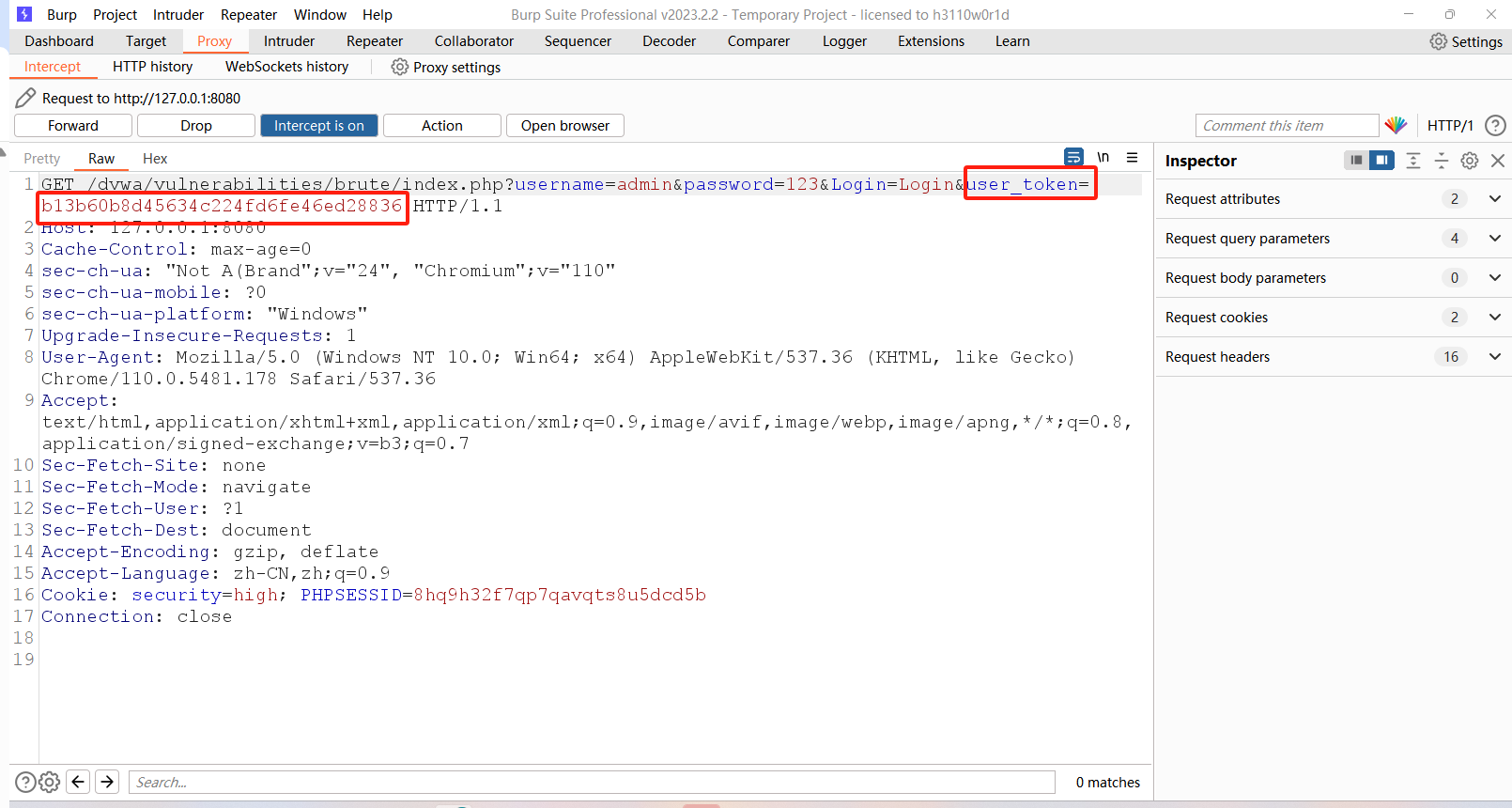Open the search help icon in the bottom bar
Screen dimensions: 1512x808
click(25, 782)
